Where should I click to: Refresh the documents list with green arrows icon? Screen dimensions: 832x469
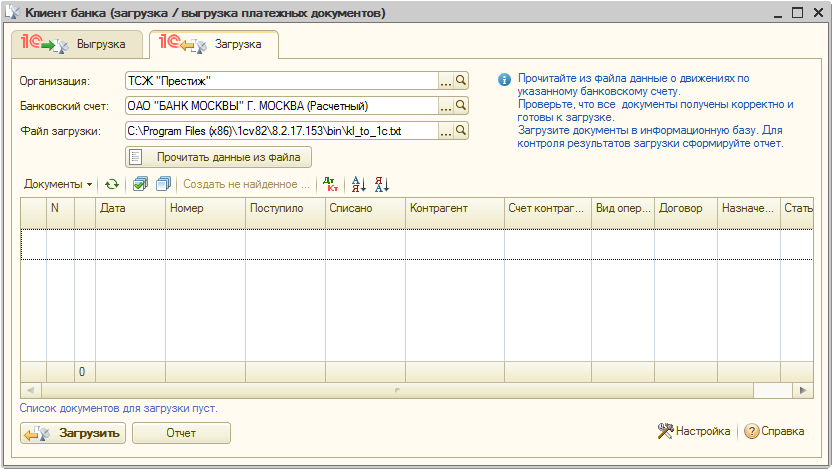point(112,184)
